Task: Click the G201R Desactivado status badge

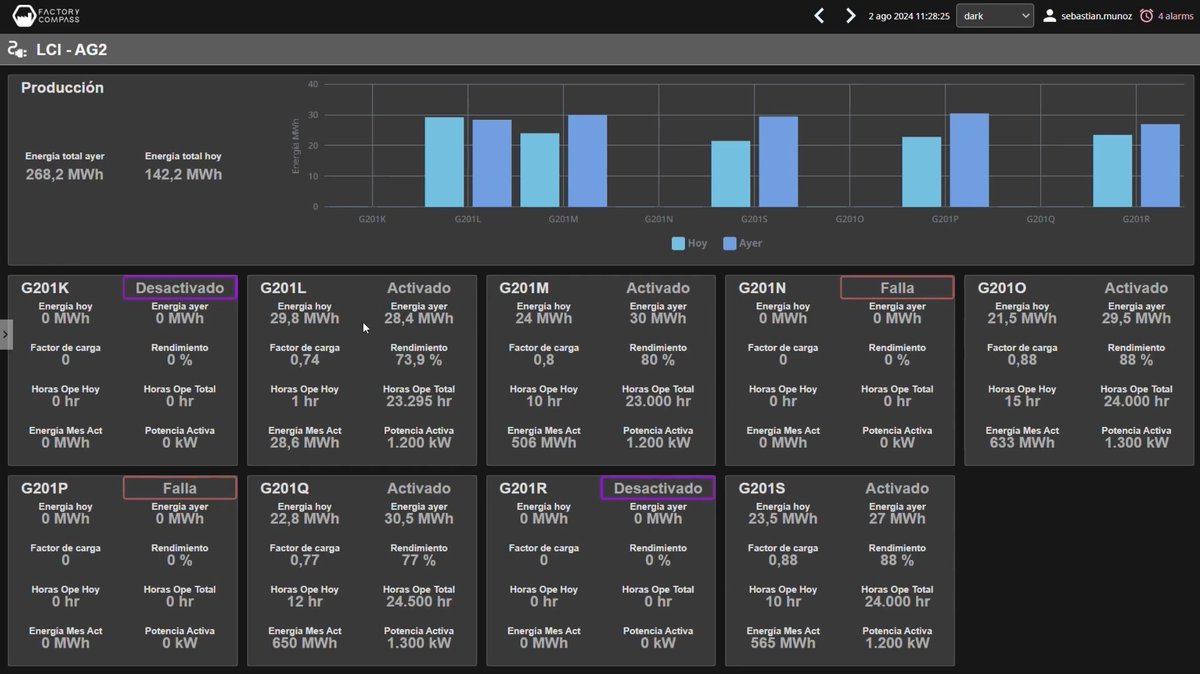Action: click(658, 489)
